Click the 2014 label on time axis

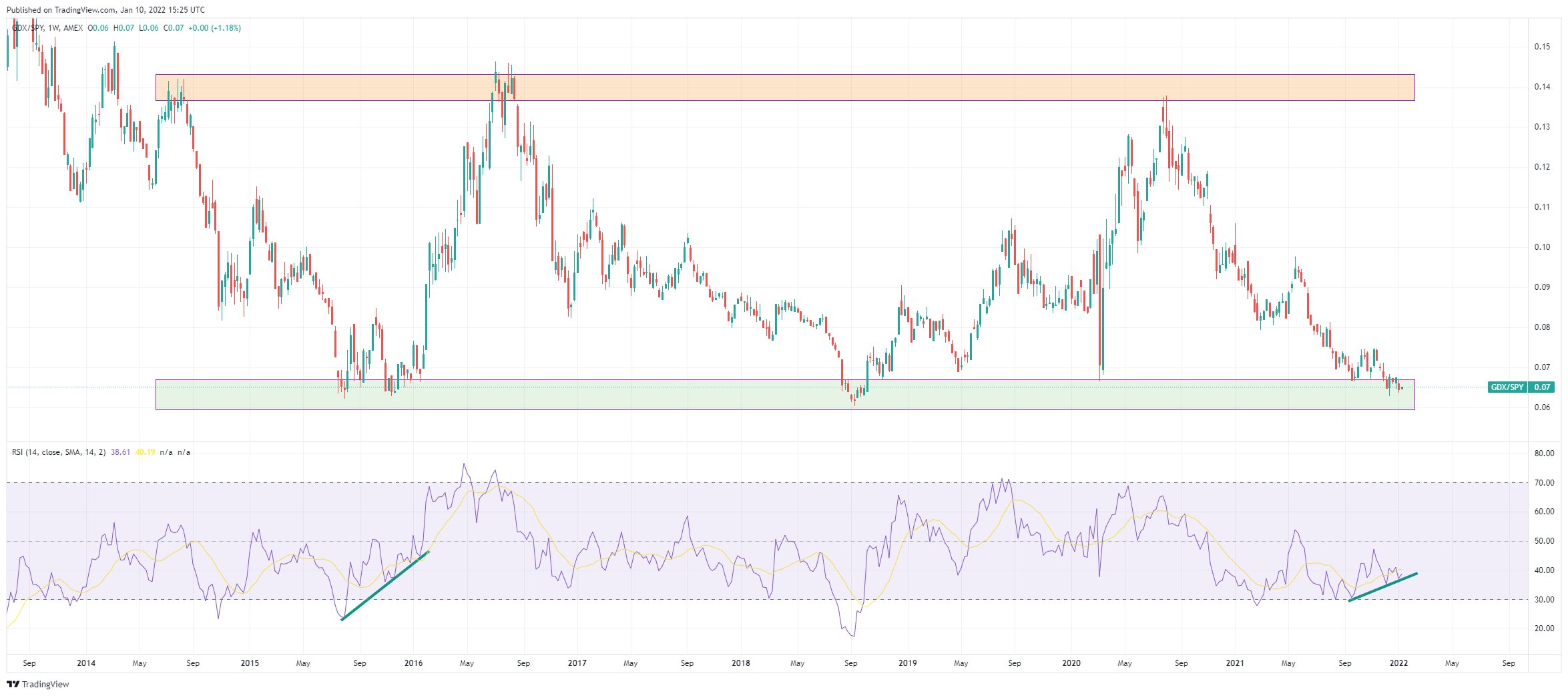(86, 663)
